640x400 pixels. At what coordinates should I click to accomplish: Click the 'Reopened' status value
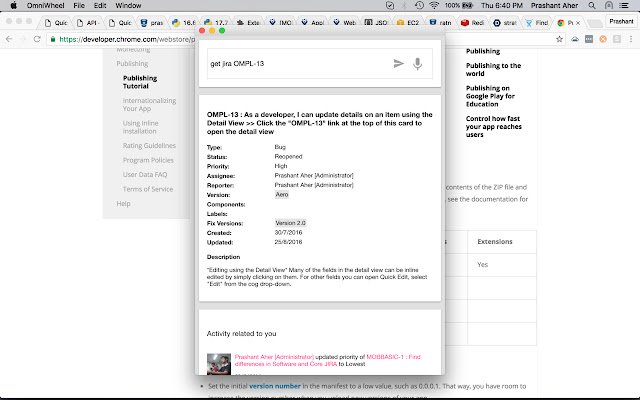click(x=288, y=156)
